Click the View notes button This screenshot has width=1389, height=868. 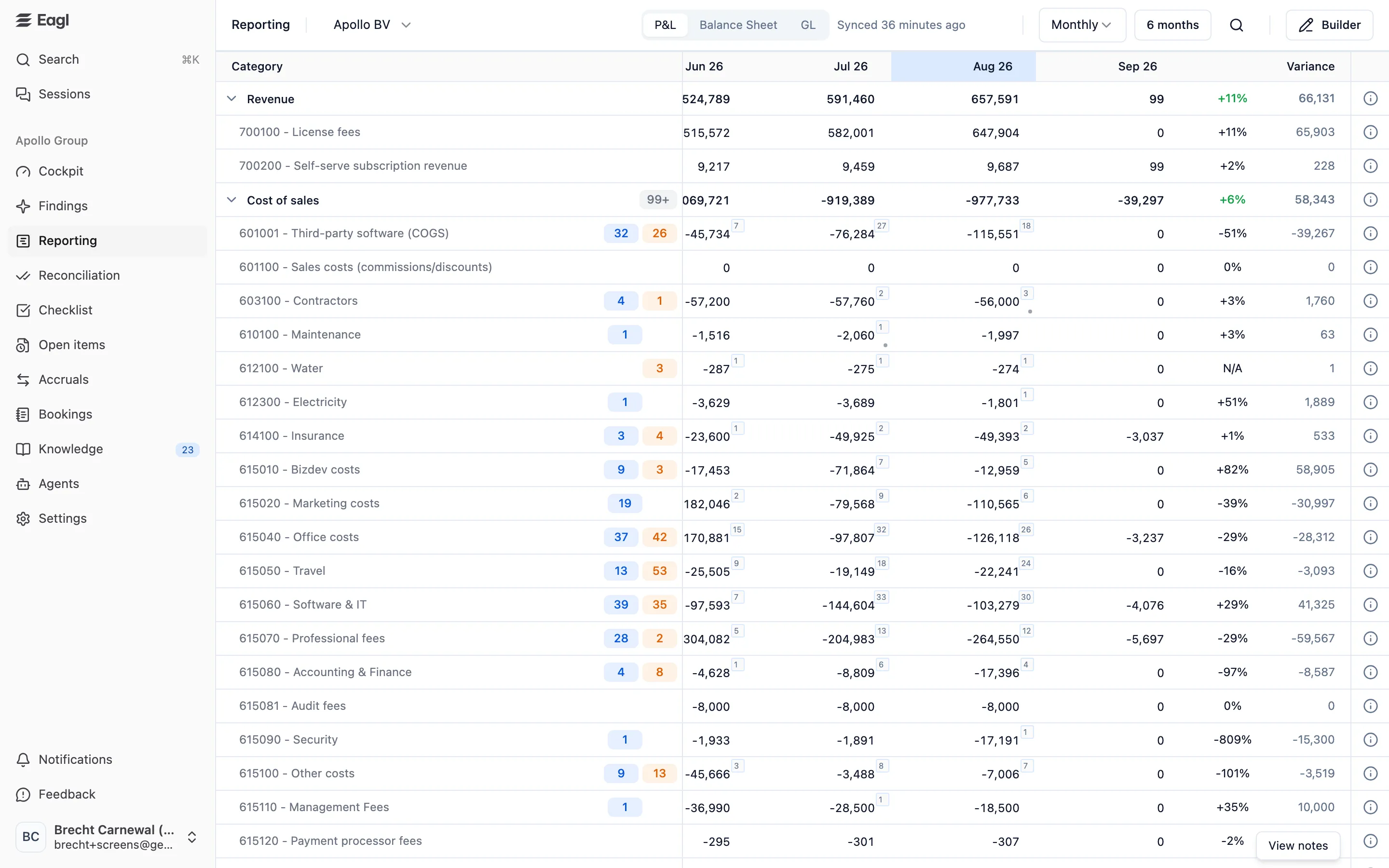tap(1298, 846)
